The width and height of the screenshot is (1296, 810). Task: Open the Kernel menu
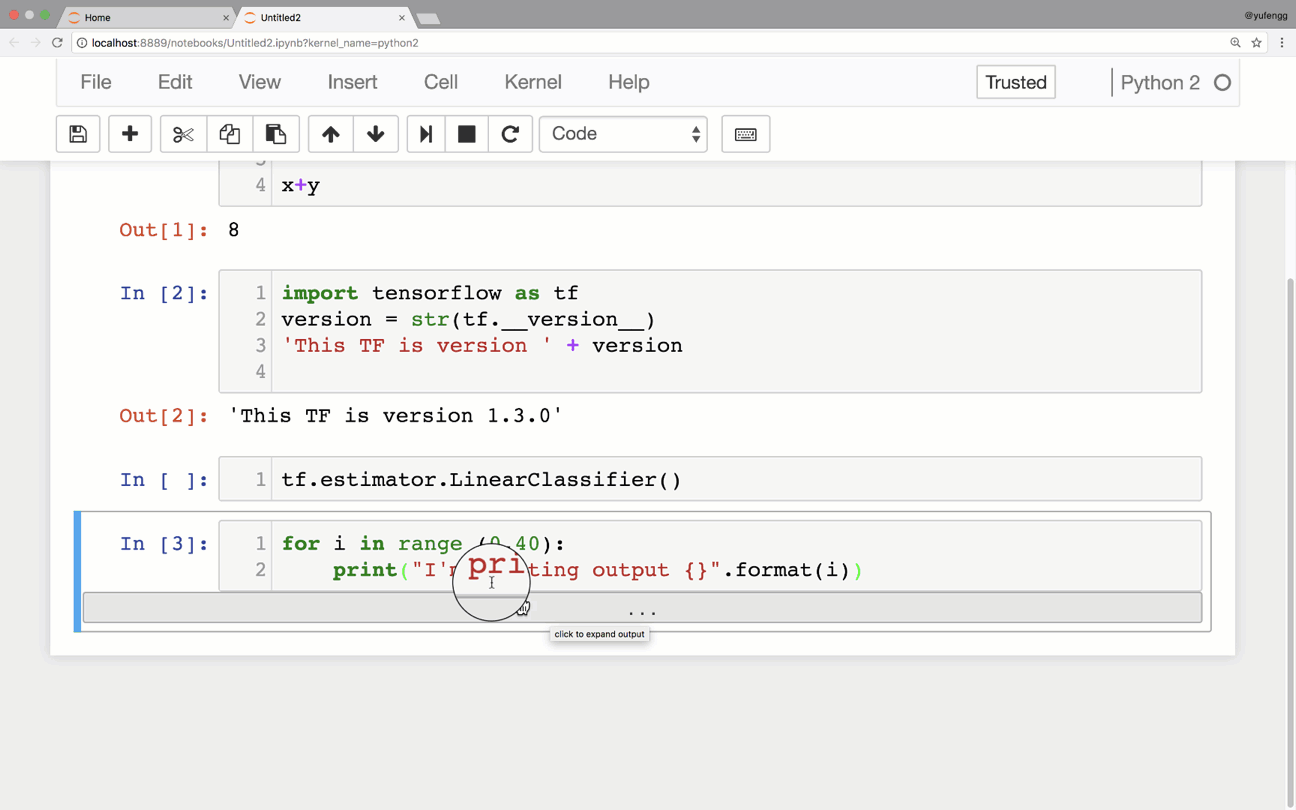[x=533, y=82]
